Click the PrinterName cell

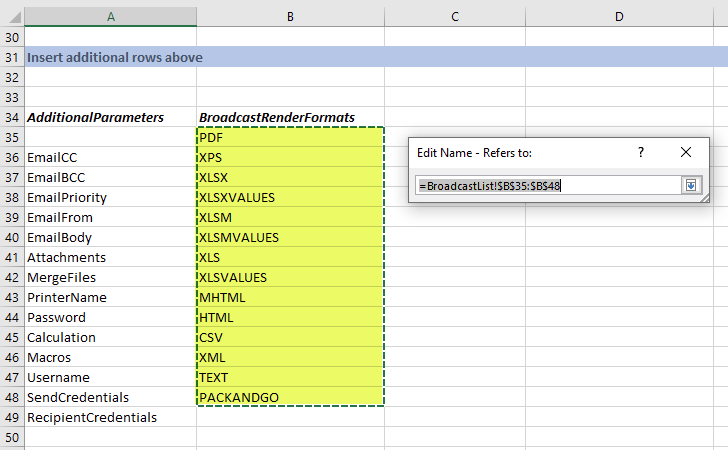click(x=110, y=297)
